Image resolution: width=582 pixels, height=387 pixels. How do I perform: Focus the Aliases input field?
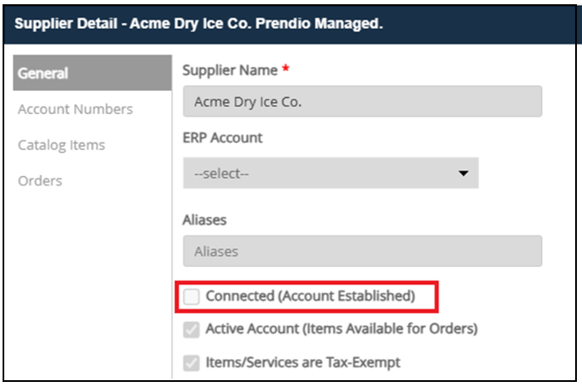point(362,251)
